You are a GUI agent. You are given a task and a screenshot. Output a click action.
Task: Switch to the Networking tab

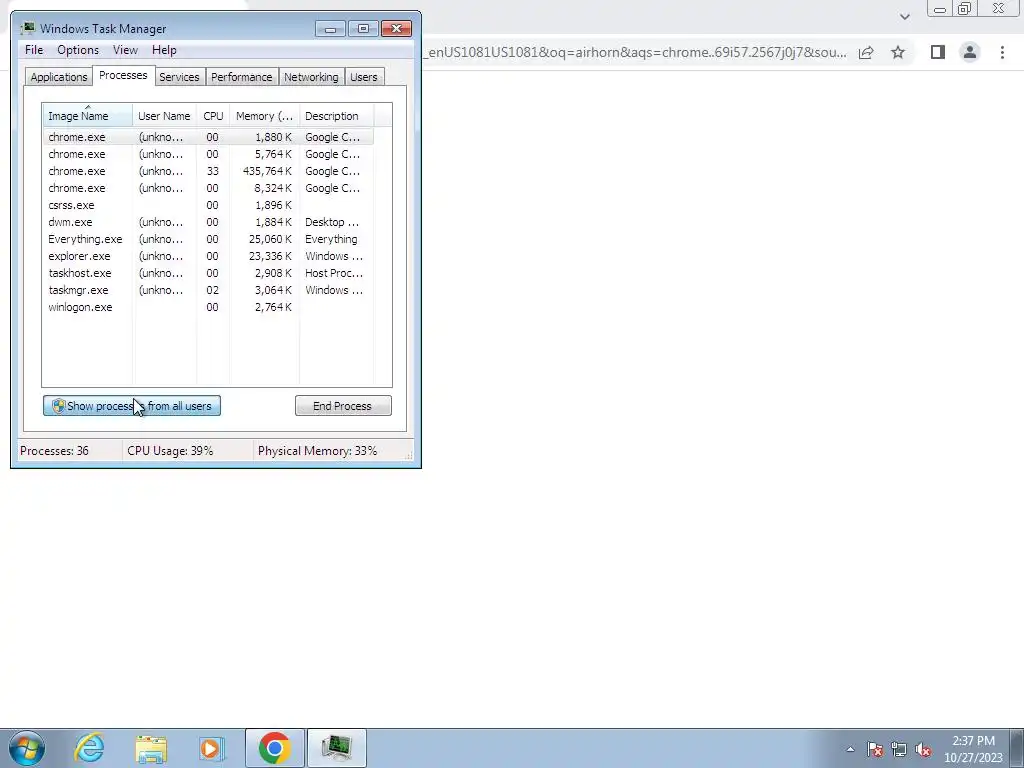pos(311,77)
